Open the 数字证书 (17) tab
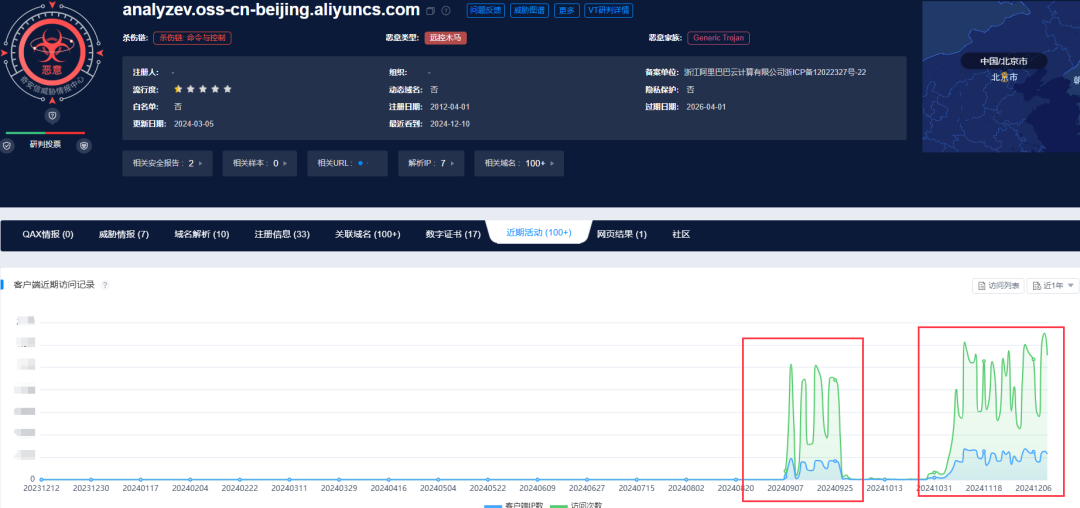The image size is (1080, 508). 453,234
